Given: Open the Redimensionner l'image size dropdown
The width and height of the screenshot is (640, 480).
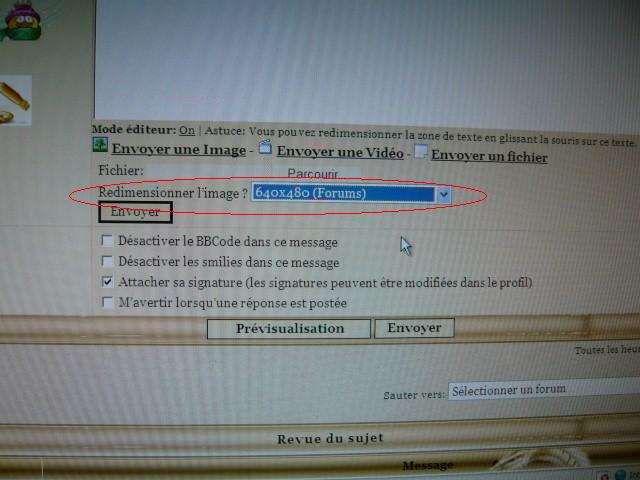Looking at the screenshot, I should [443, 194].
